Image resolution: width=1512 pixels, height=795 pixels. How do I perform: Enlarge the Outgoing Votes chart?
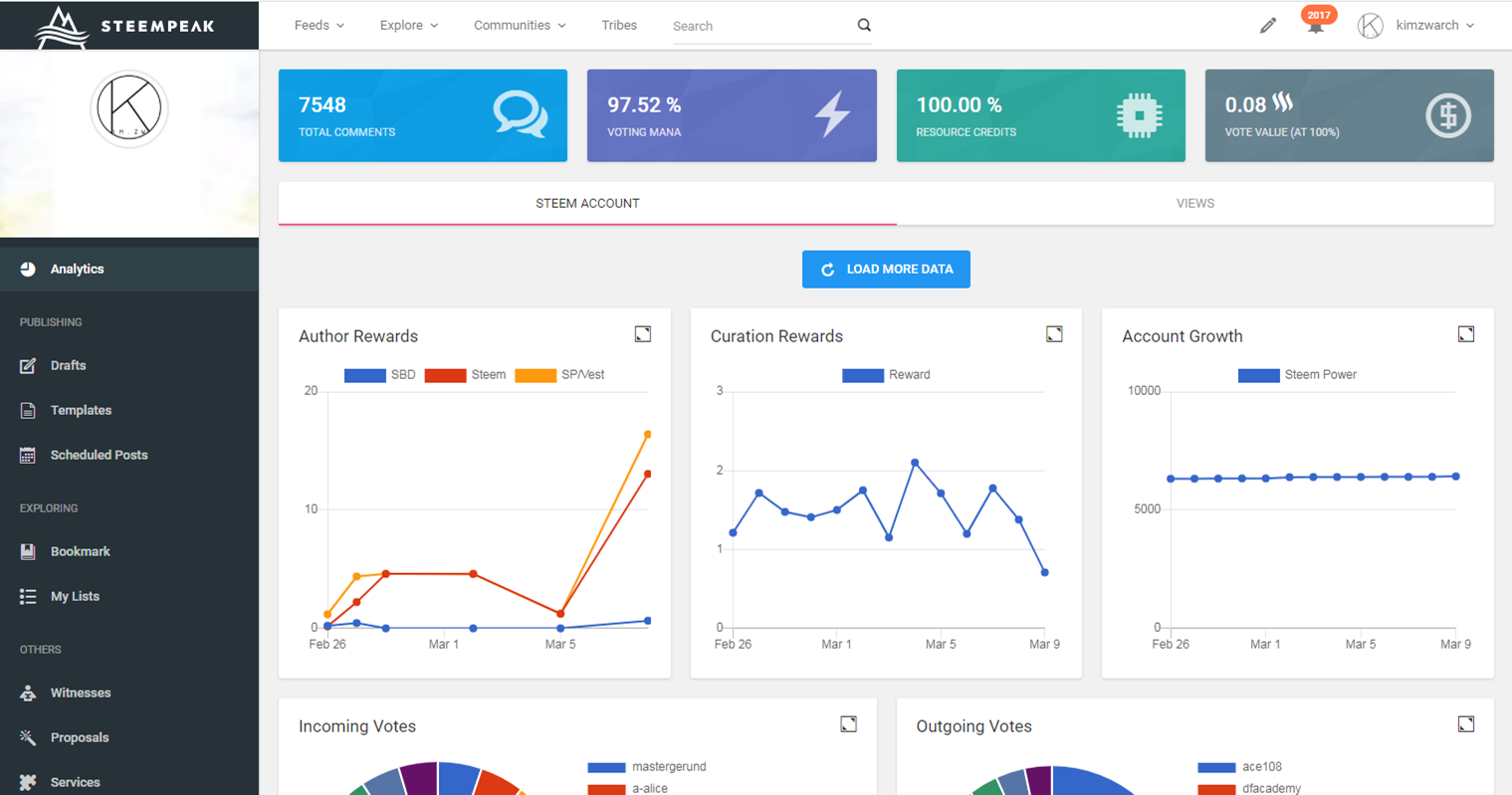(1466, 724)
